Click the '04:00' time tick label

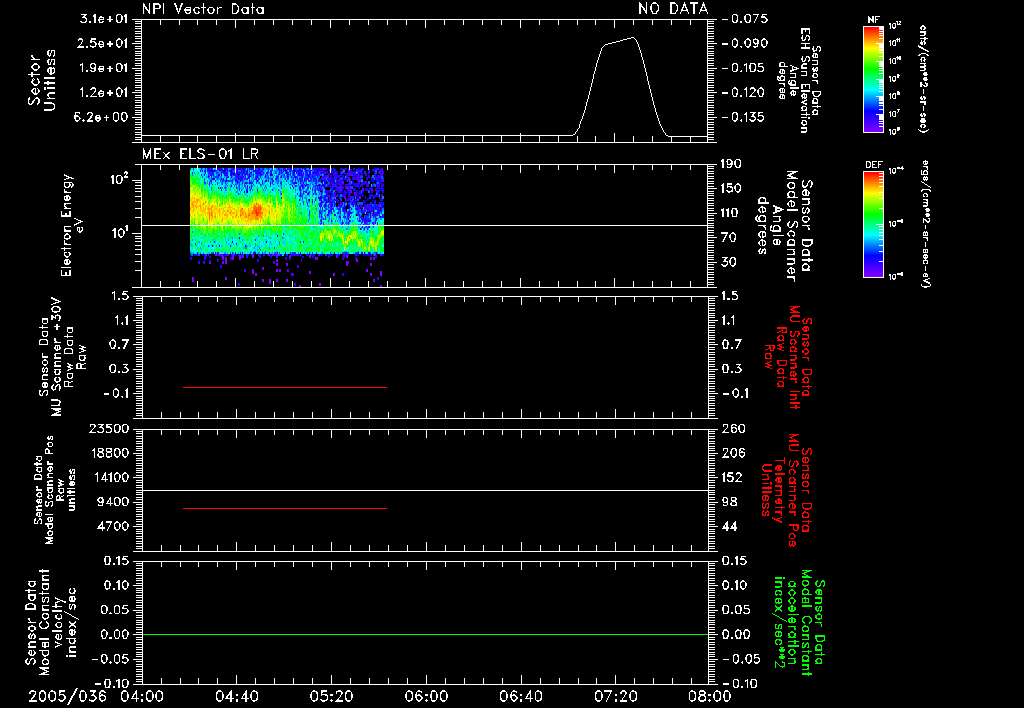coord(142,696)
